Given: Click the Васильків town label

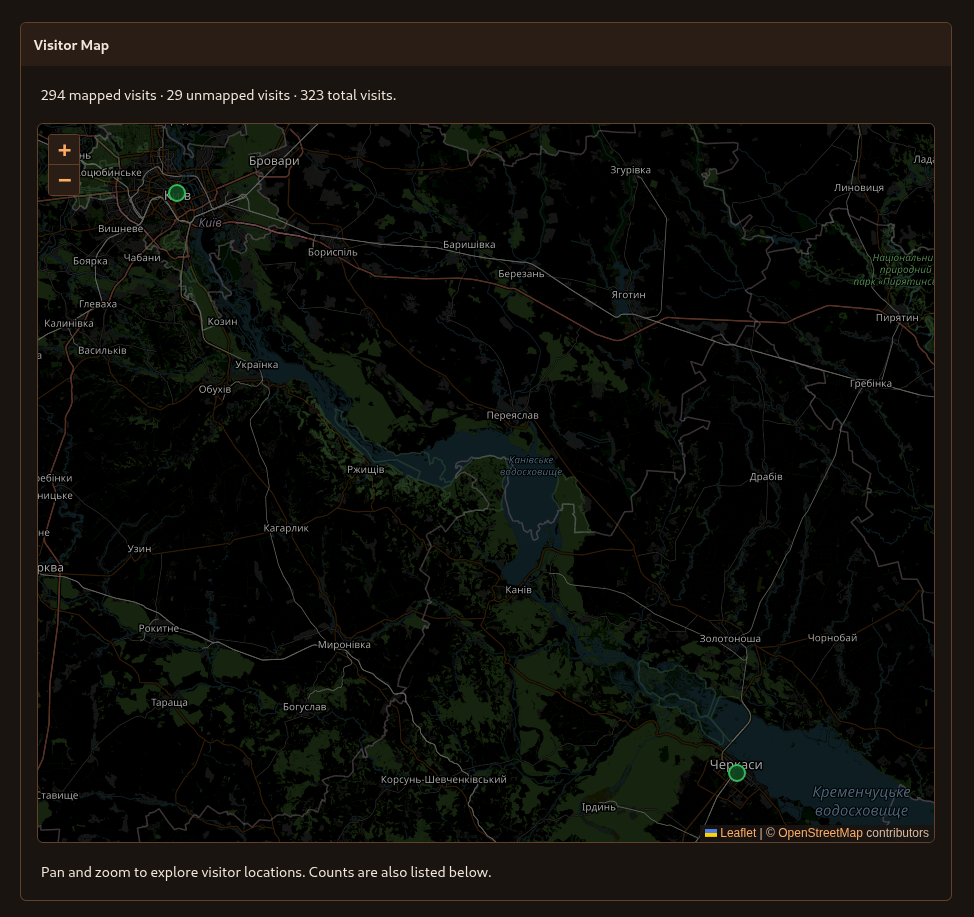Looking at the screenshot, I should 102,350.
